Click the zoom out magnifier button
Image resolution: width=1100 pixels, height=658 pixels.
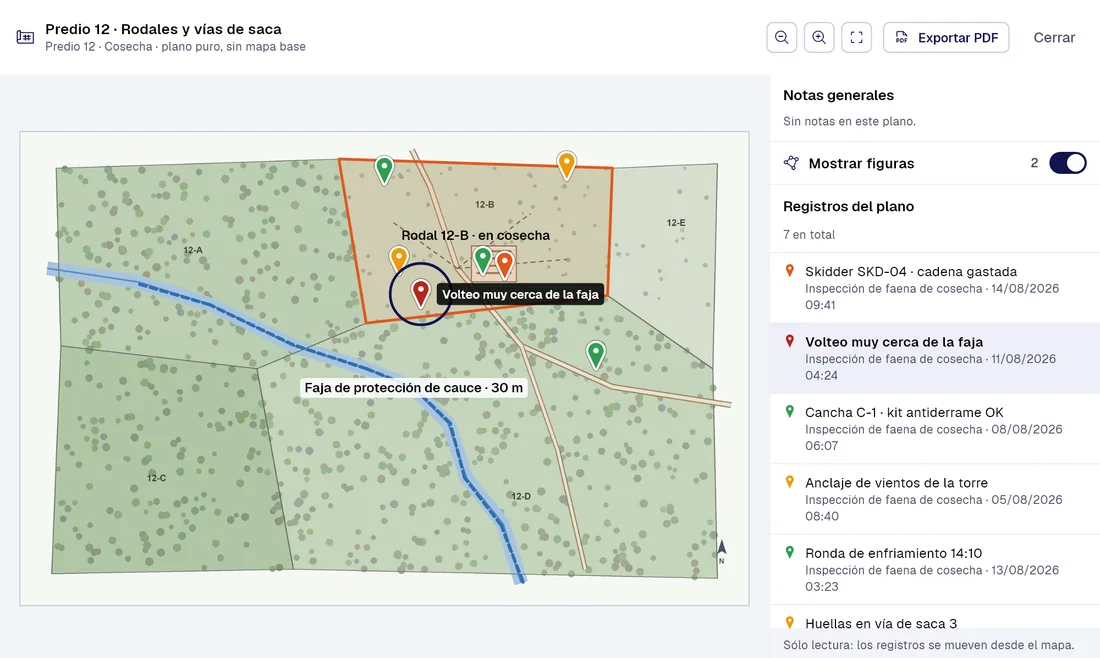(782, 37)
